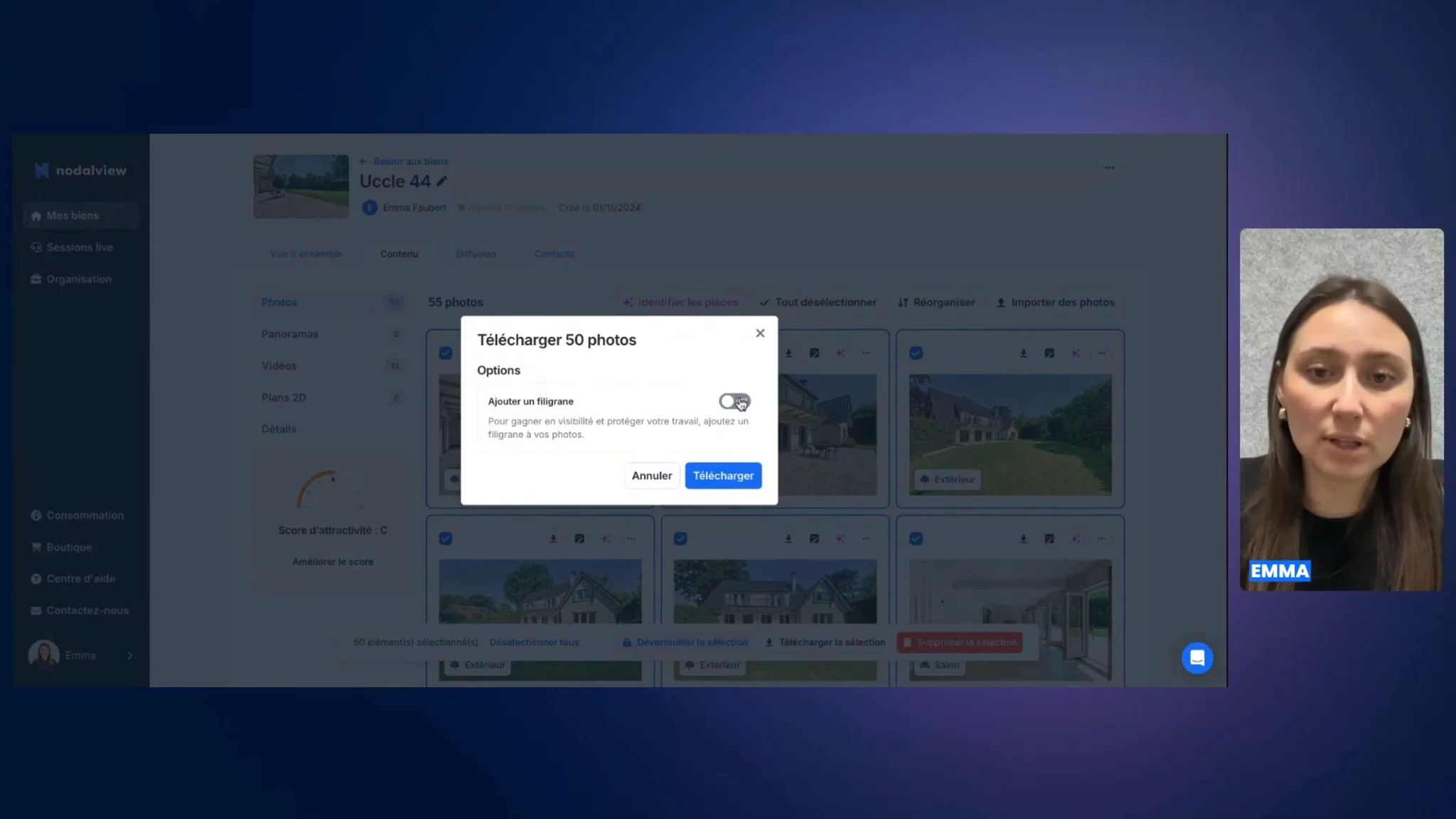
Task: Open Mes biens in the sidebar
Action: click(81, 215)
